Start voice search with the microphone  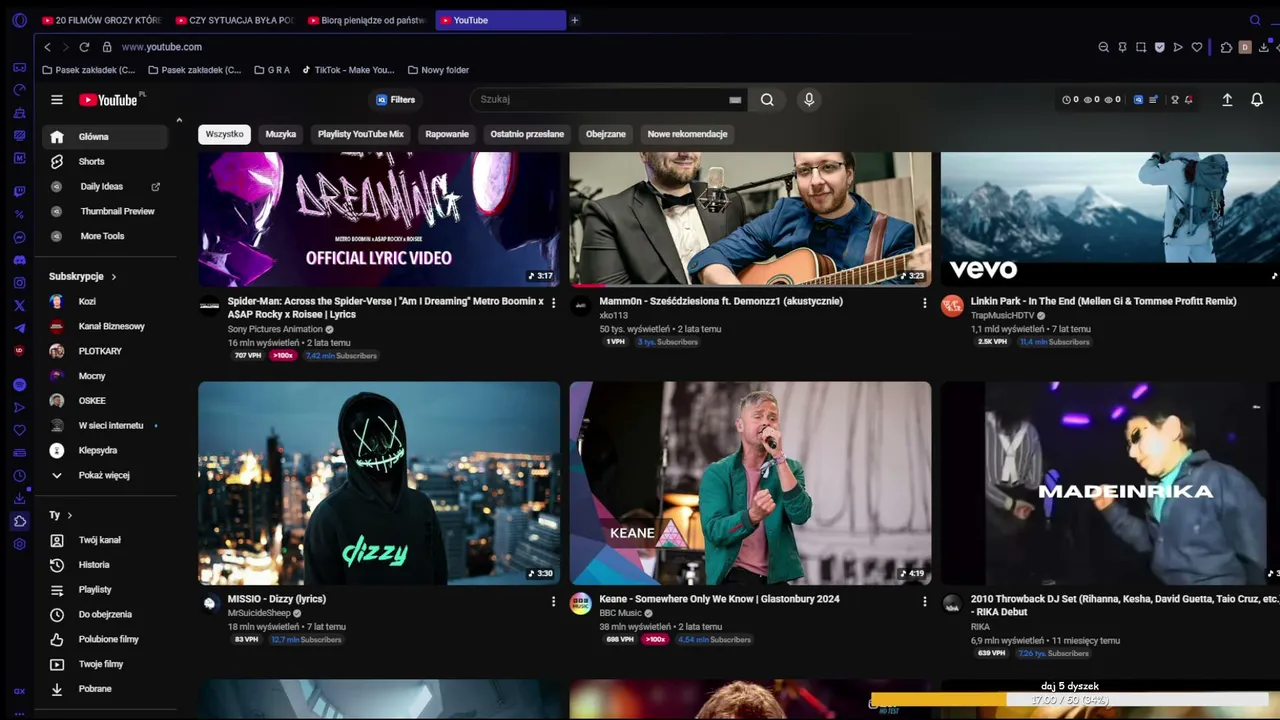[x=809, y=99]
